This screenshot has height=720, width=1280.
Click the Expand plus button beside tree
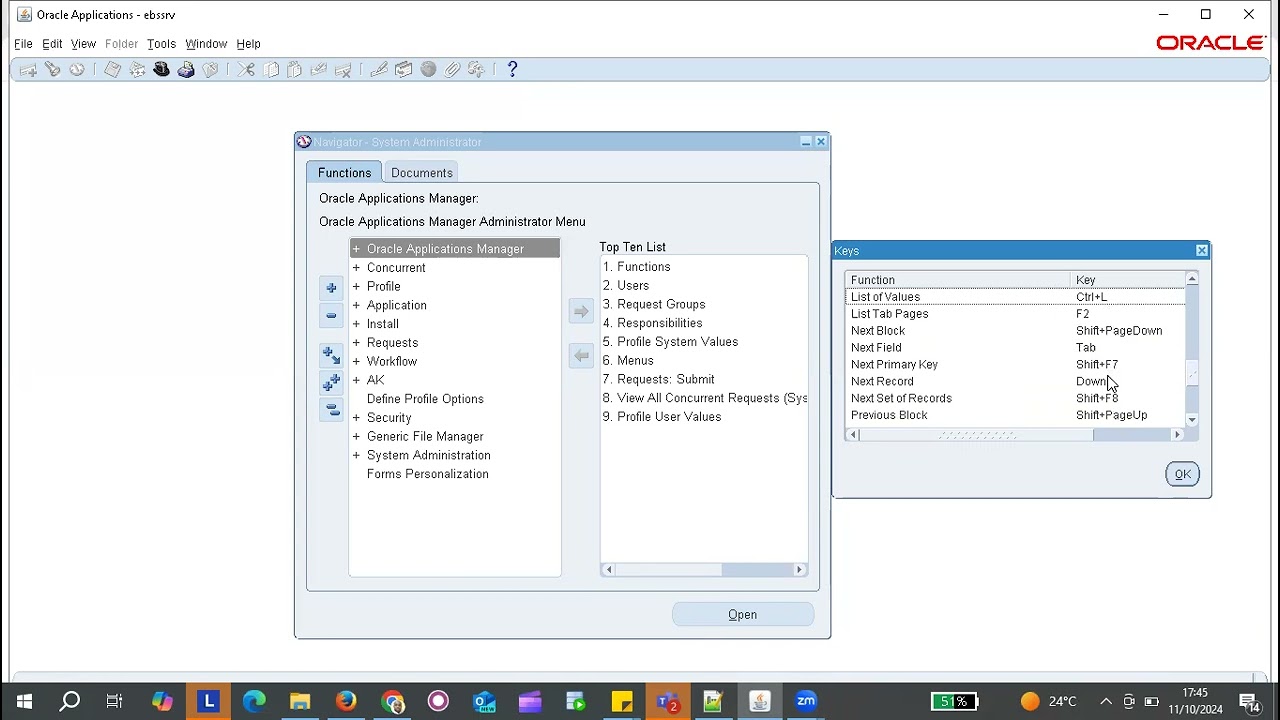(x=331, y=288)
